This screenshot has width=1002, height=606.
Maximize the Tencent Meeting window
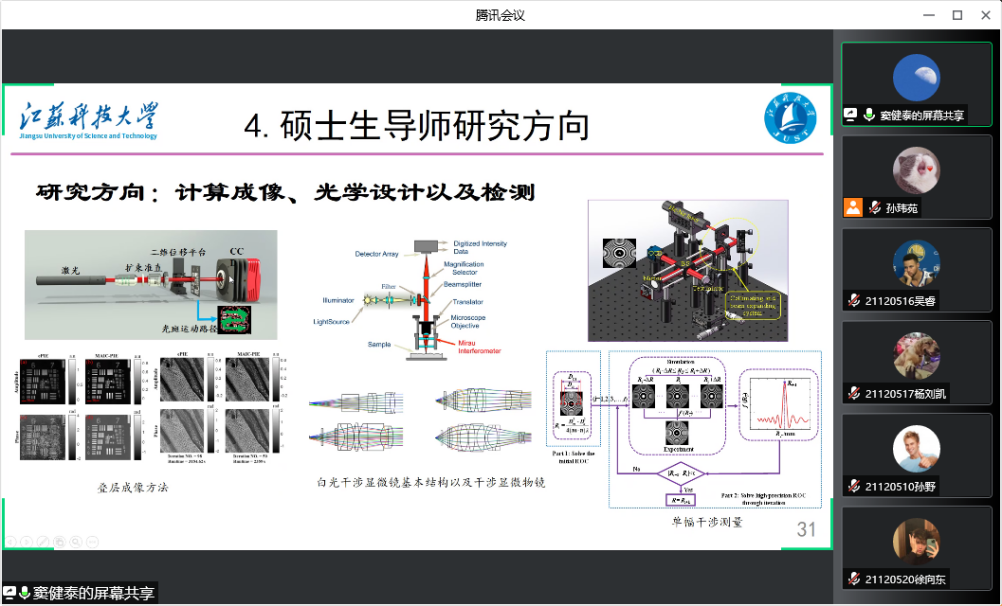pos(957,15)
